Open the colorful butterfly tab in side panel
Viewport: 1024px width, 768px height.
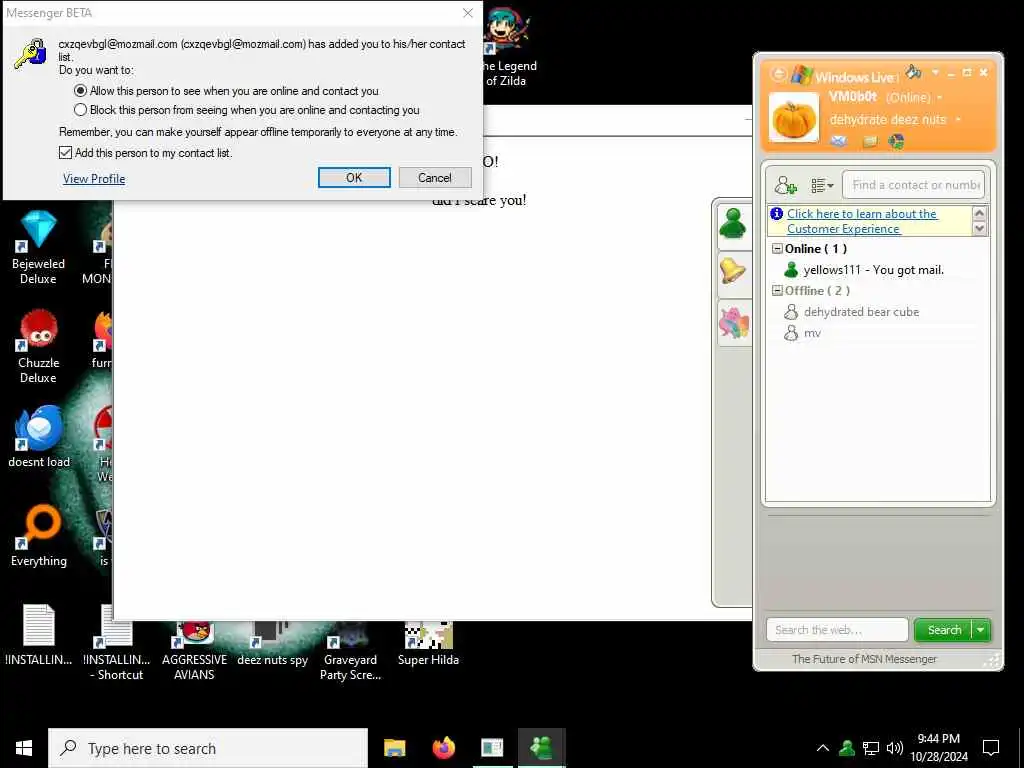coord(733,323)
